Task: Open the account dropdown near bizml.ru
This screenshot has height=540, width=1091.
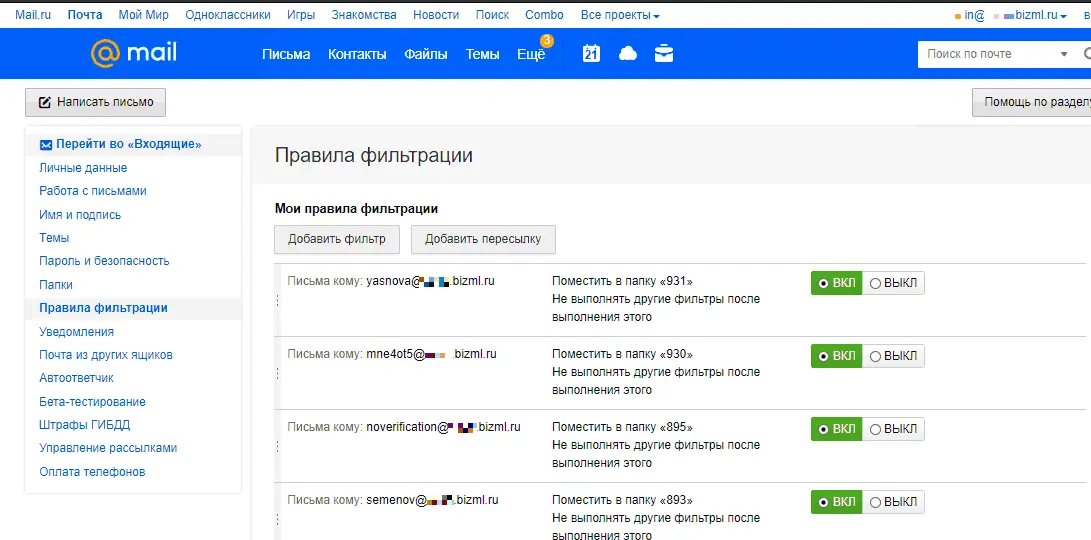Action: pos(1062,16)
